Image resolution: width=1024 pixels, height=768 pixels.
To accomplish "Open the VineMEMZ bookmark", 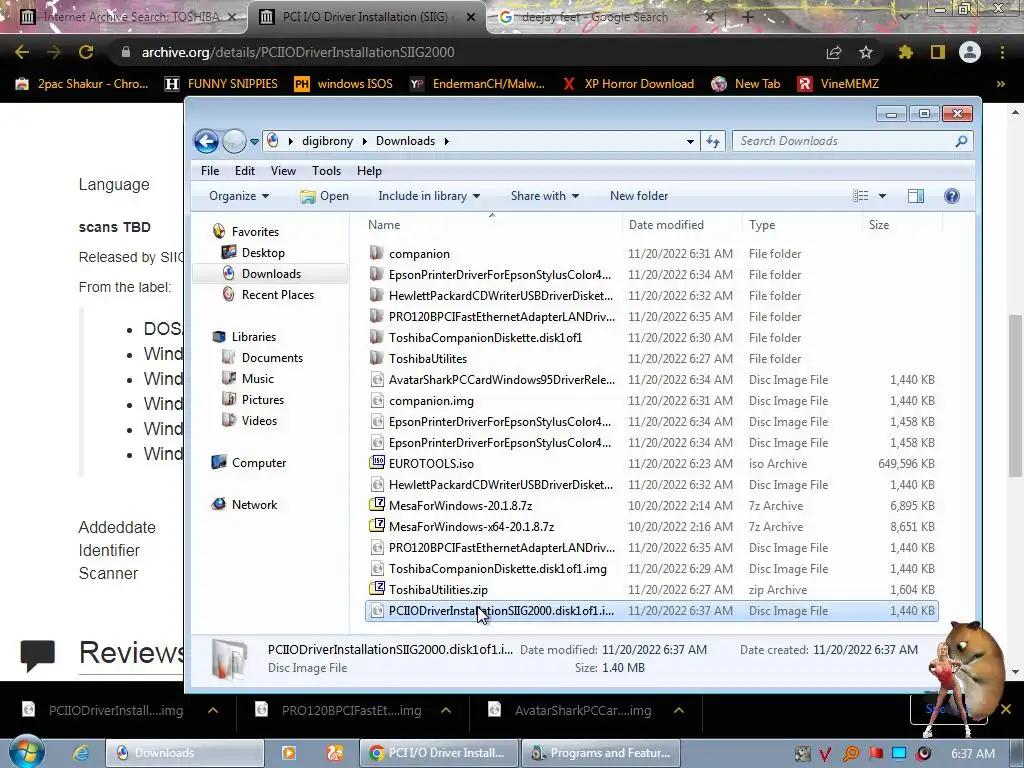I will (x=839, y=84).
